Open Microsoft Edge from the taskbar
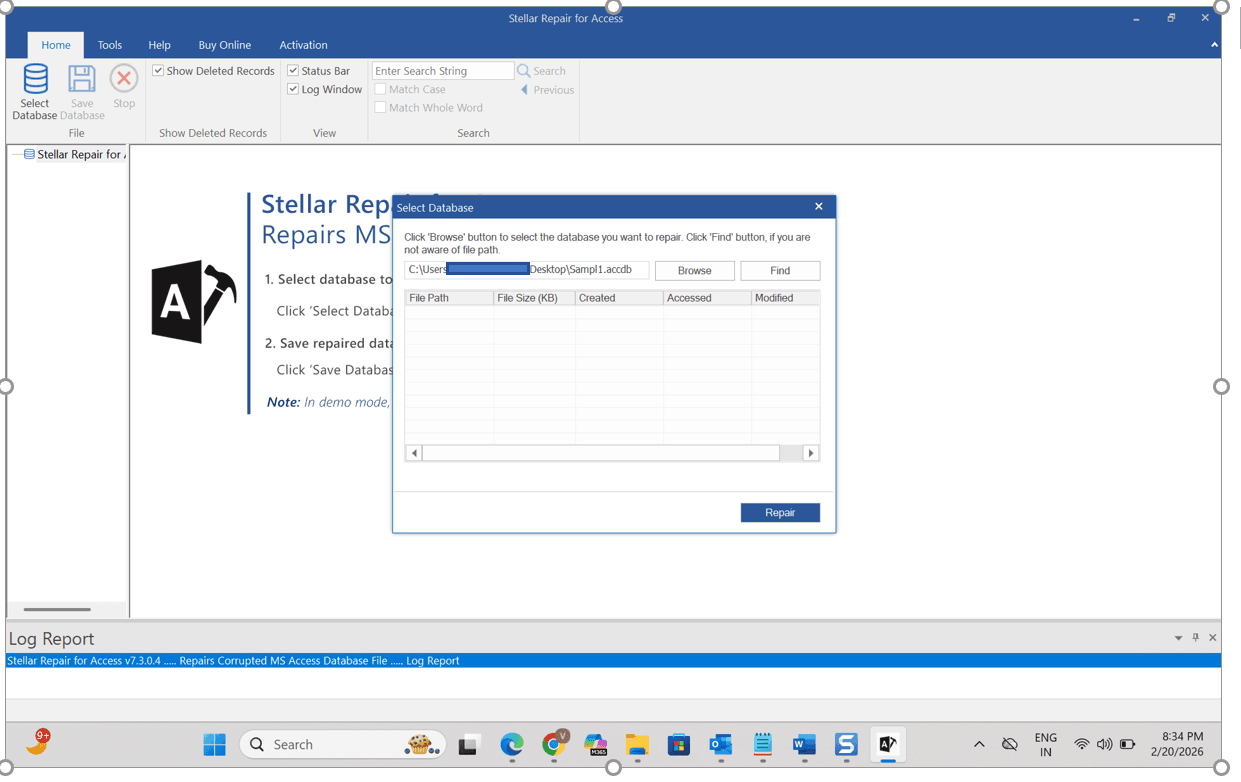This screenshot has width=1241, height=782. [512, 745]
